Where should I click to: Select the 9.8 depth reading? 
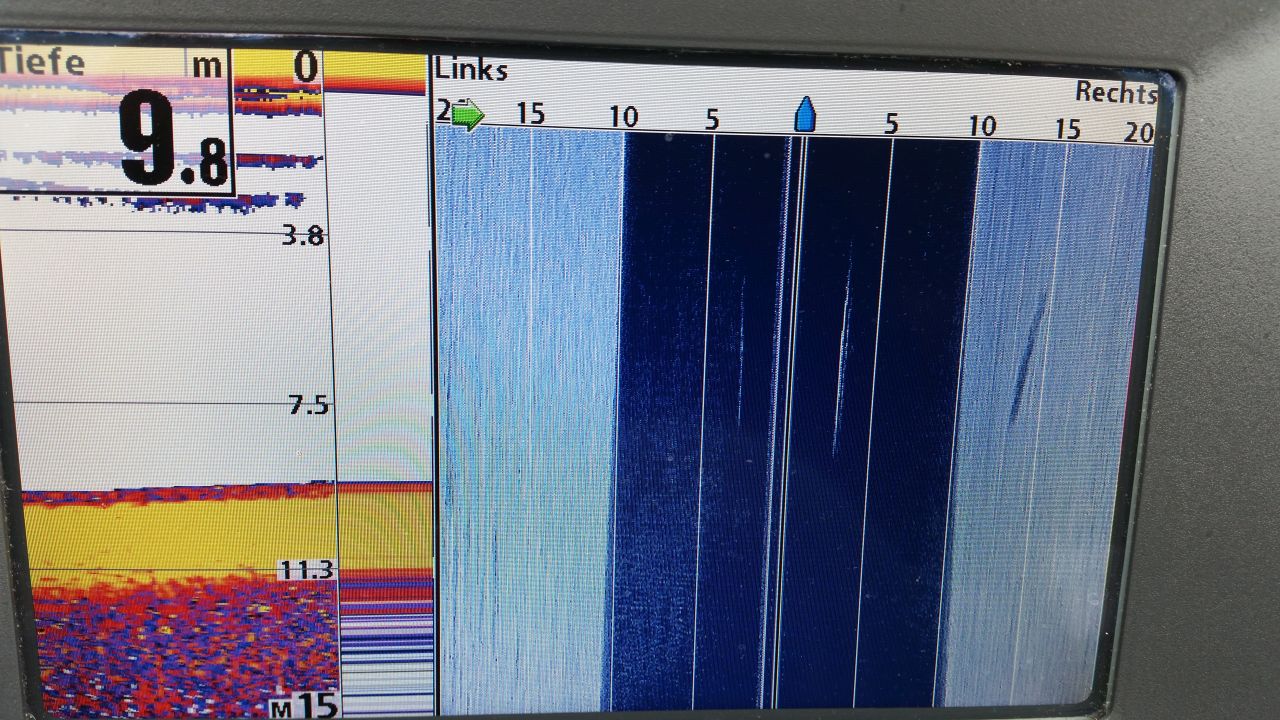coord(172,140)
